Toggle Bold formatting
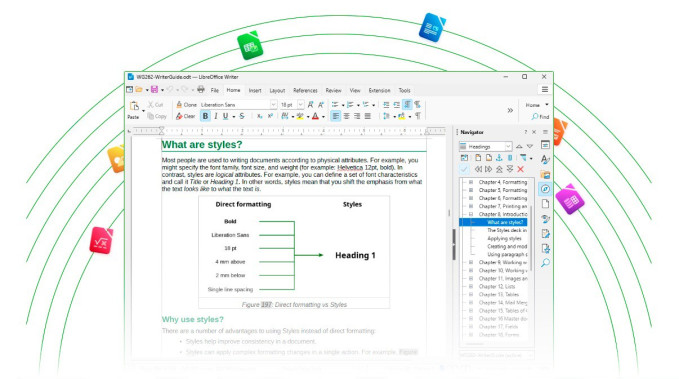Screen dimensions: 679x379 pyautogui.click(x=205, y=116)
